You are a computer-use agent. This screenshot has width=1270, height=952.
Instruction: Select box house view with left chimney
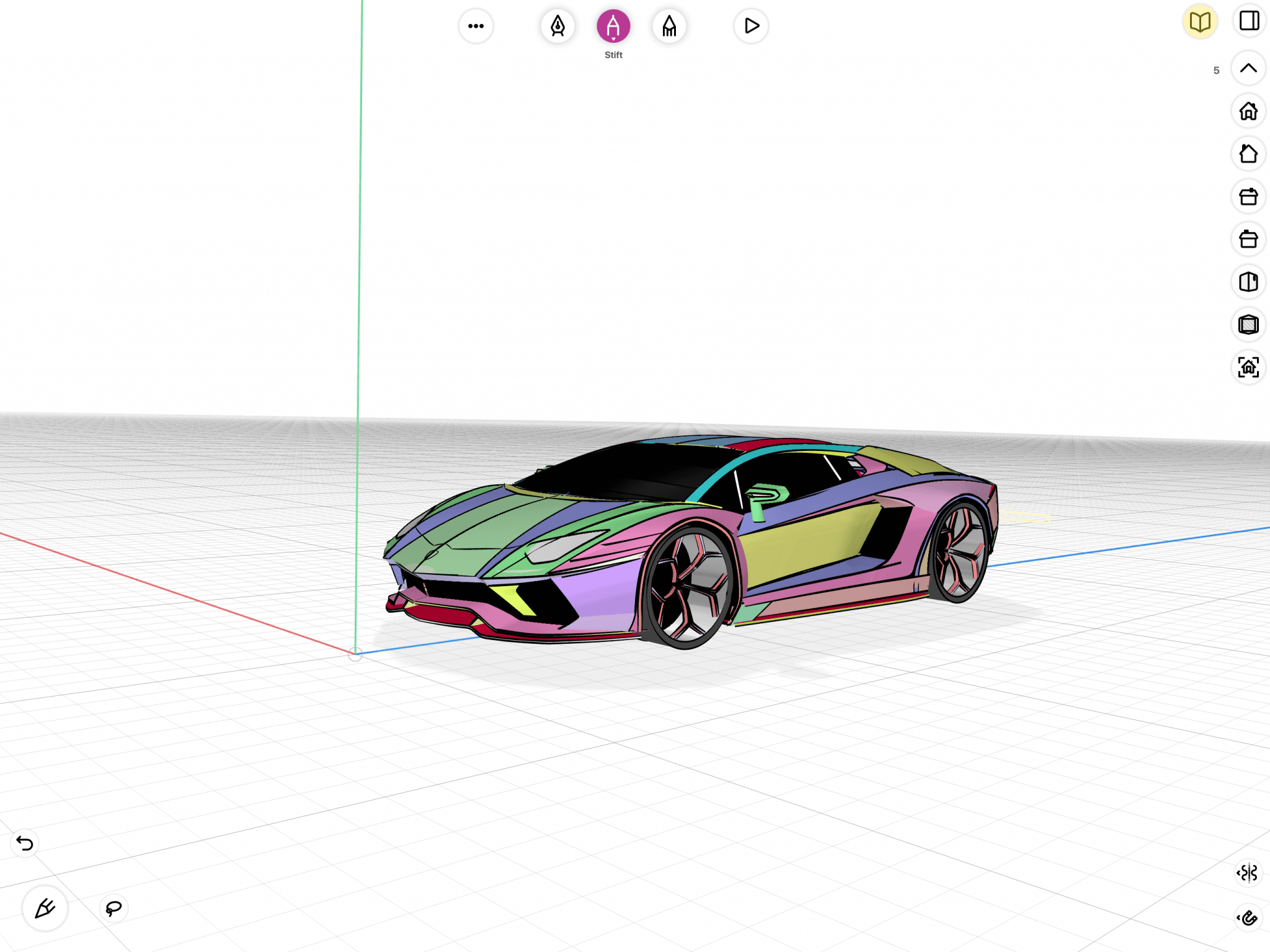point(1248,239)
